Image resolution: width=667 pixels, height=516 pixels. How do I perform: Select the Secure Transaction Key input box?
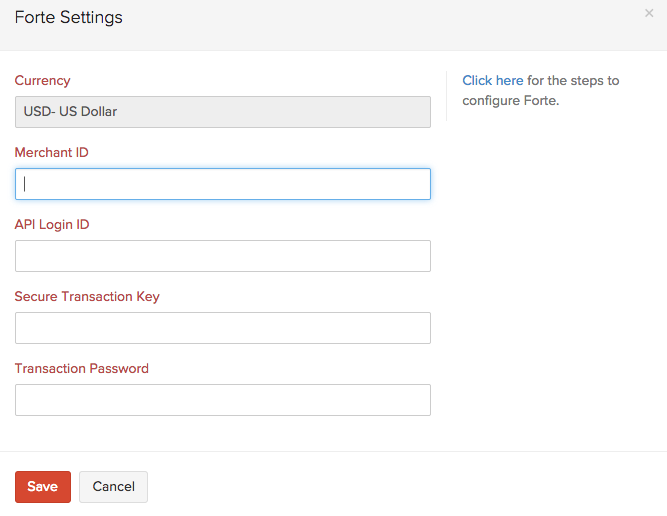coord(222,328)
